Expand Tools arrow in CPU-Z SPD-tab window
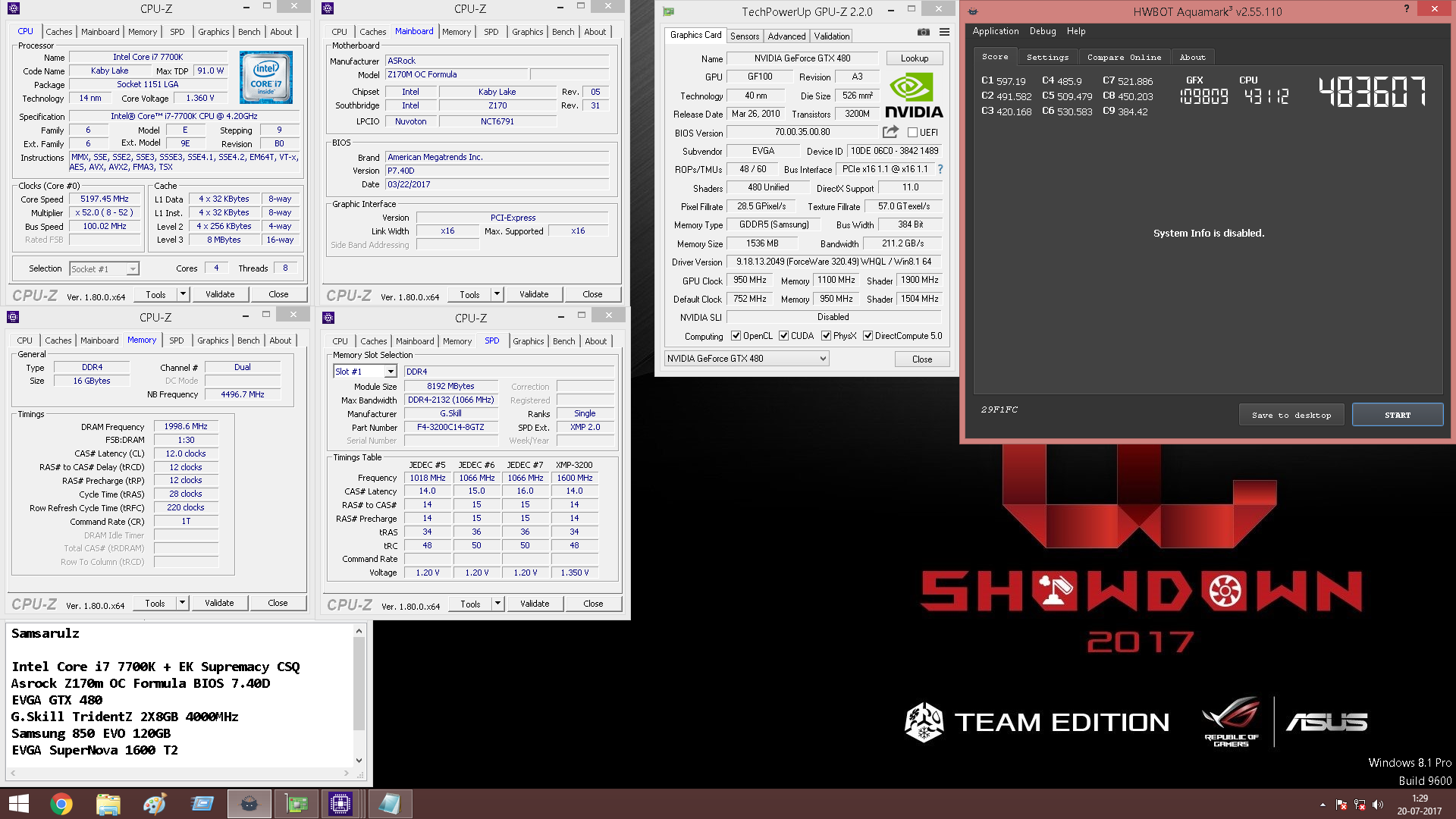Viewport: 1456px width, 819px height. click(x=497, y=604)
